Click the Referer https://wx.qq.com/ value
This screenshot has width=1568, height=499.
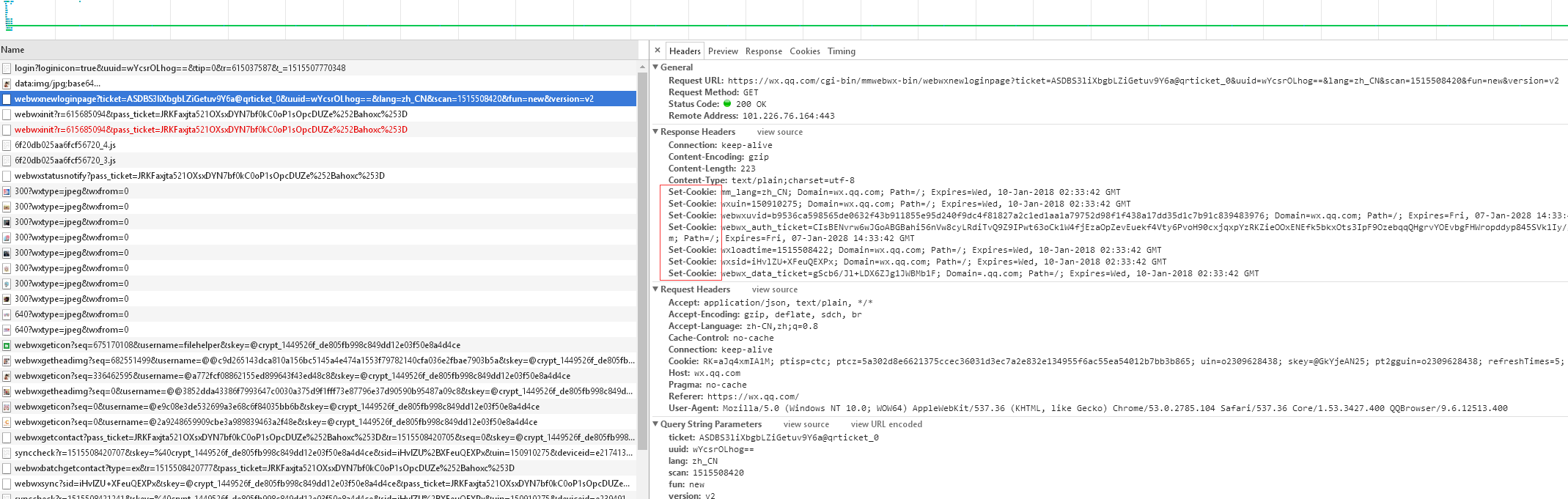pos(753,396)
